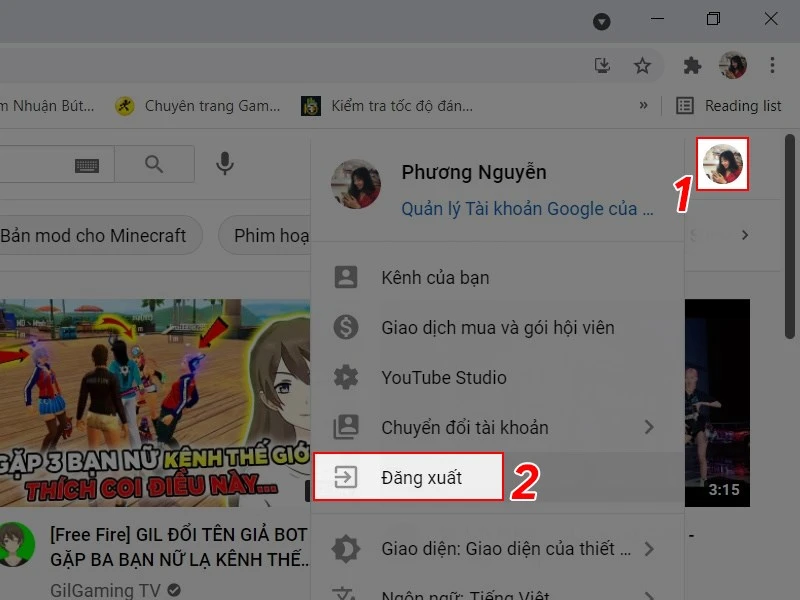Click the person icon beside Kênh của bạn
The height and width of the screenshot is (600, 800).
(x=347, y=277)
